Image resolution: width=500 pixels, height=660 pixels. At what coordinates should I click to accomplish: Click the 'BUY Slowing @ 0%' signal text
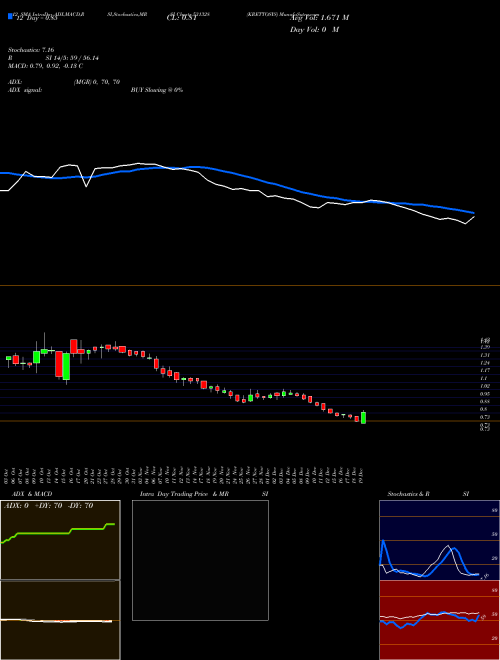click(157, 90)
